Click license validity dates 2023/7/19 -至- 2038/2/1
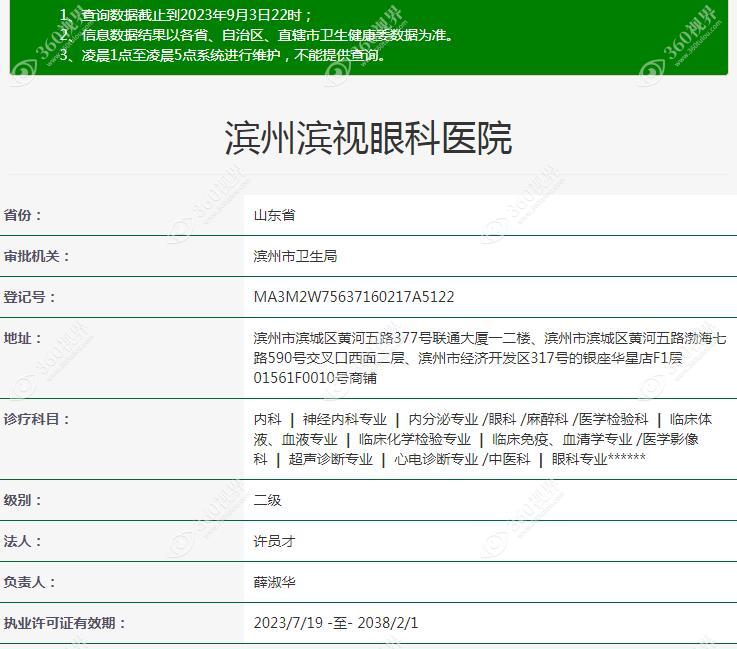Image resolution: width=737 pixels, height=649 pixels. coord(336,623)
